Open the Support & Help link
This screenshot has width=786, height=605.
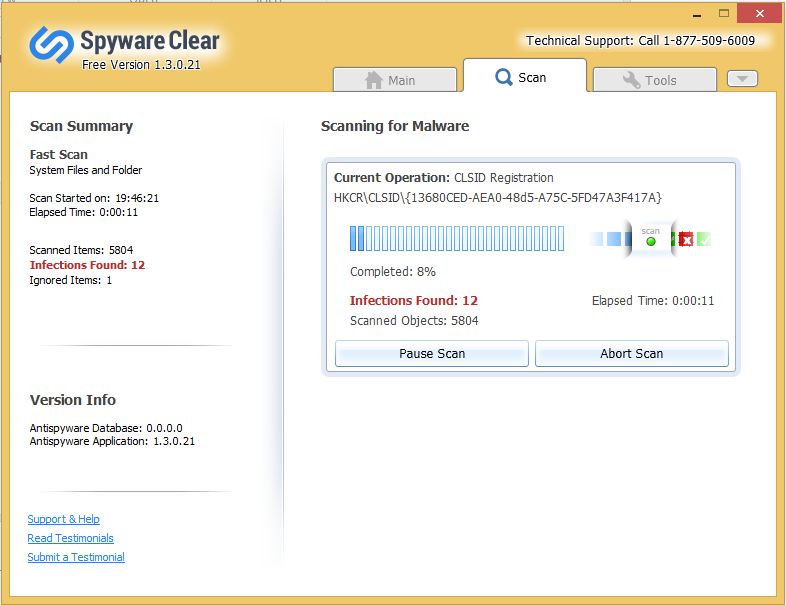pos(64,519)
